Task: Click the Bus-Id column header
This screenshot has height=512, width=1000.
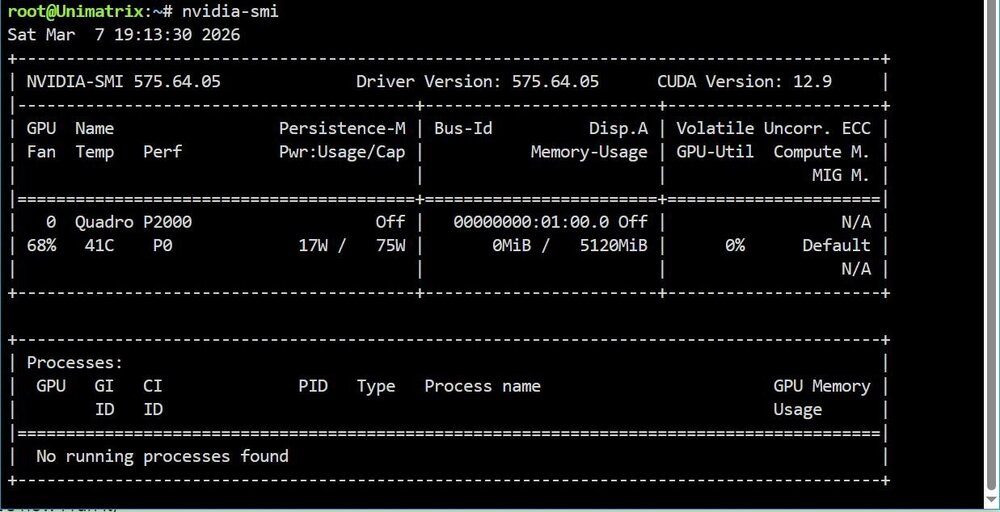Action: coord(463,129)
